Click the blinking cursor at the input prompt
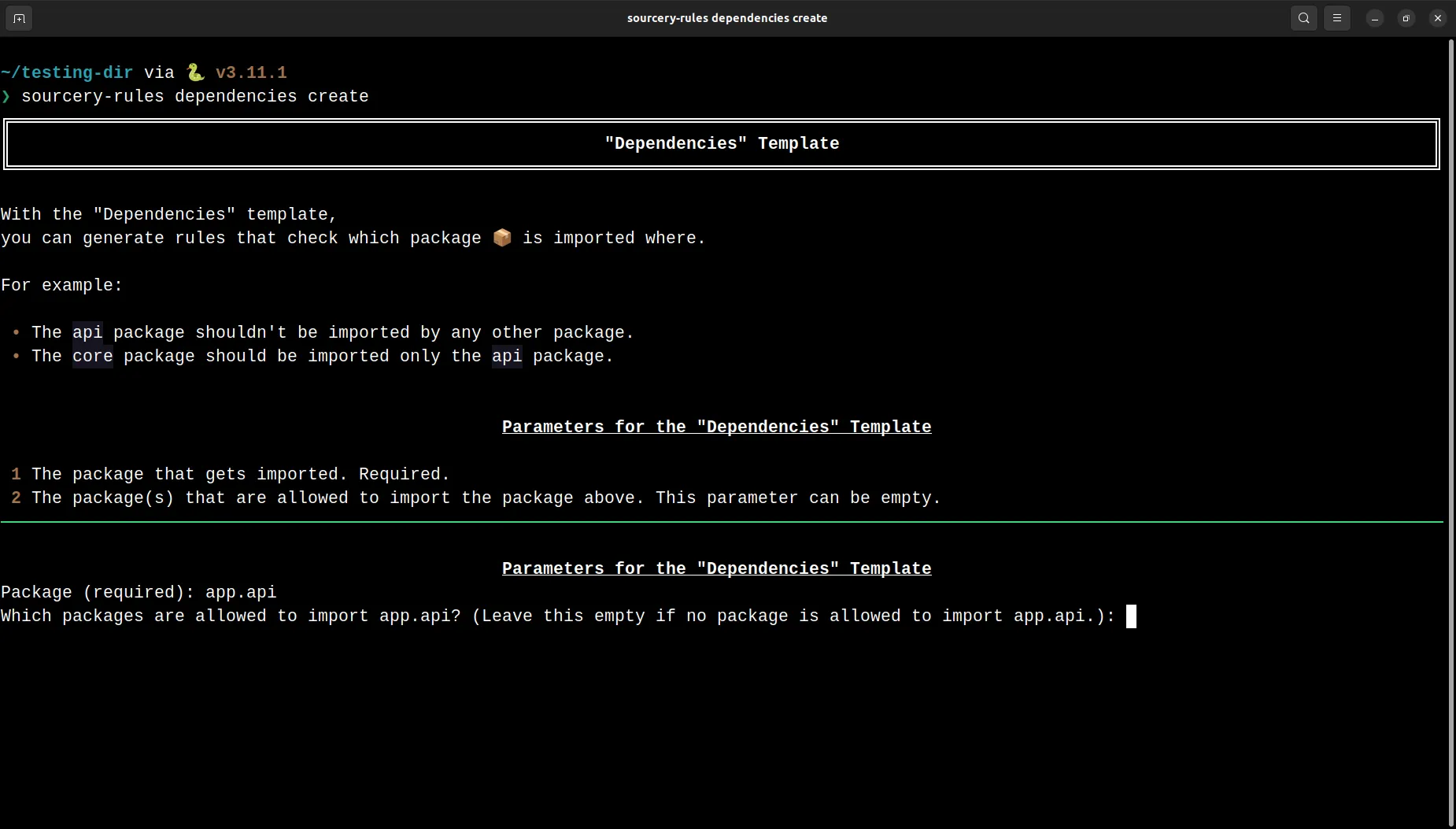The image size is (1456, 829). point(1131,616)
